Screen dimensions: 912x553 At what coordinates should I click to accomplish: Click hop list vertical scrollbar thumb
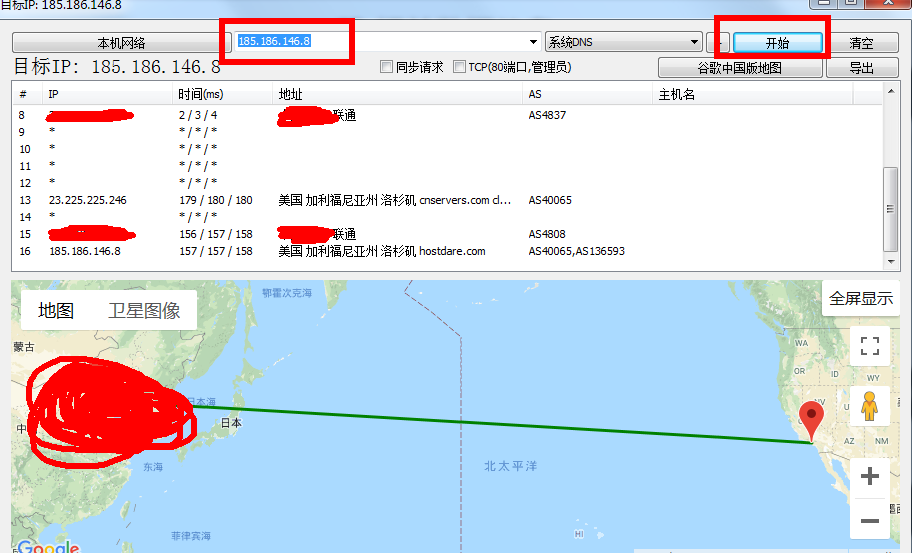pos(890,209)
